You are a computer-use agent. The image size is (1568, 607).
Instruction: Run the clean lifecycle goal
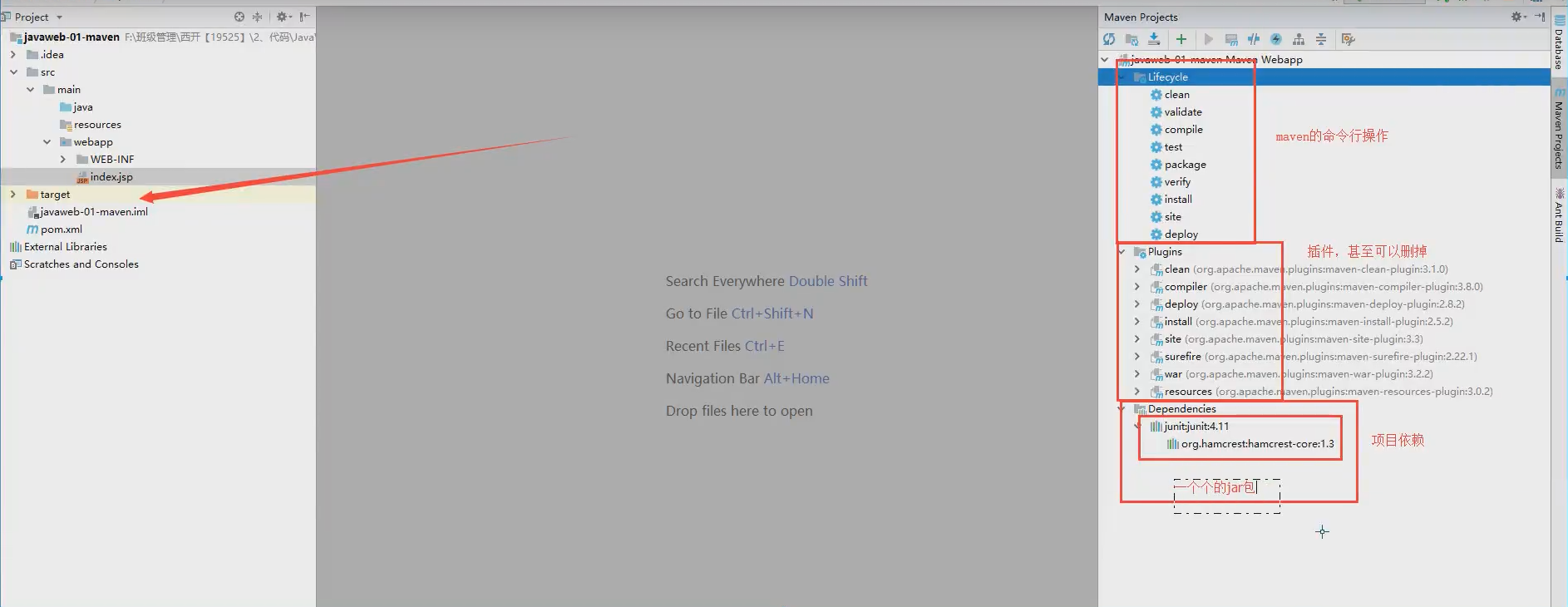(x=1177, y=95)
